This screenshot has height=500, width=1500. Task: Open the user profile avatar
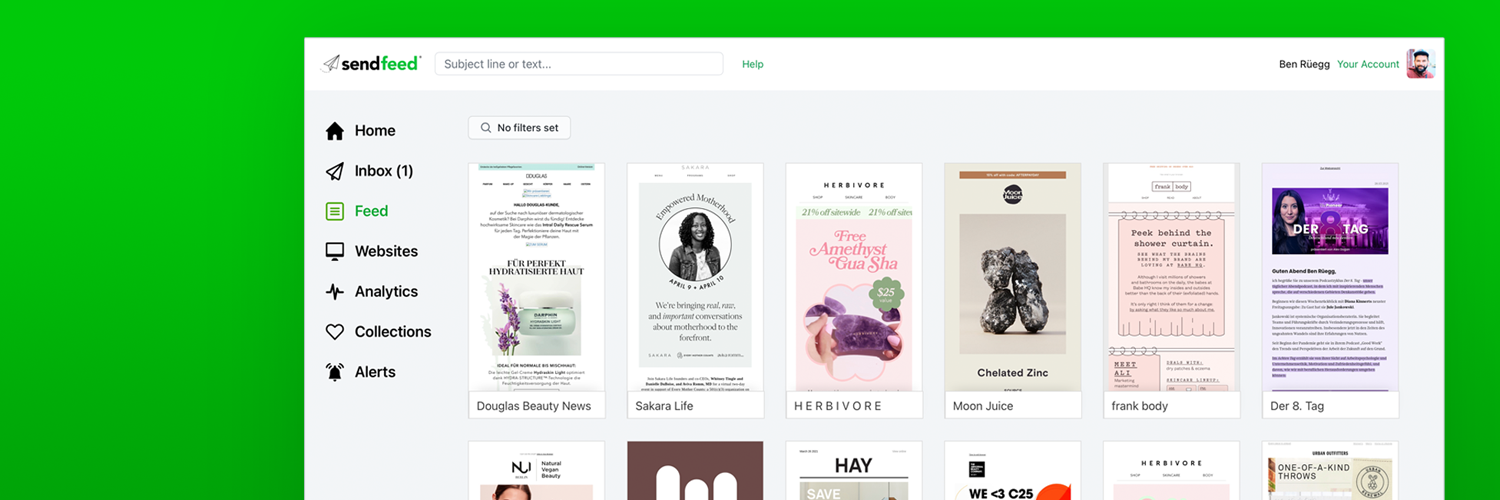point(1421,64)
